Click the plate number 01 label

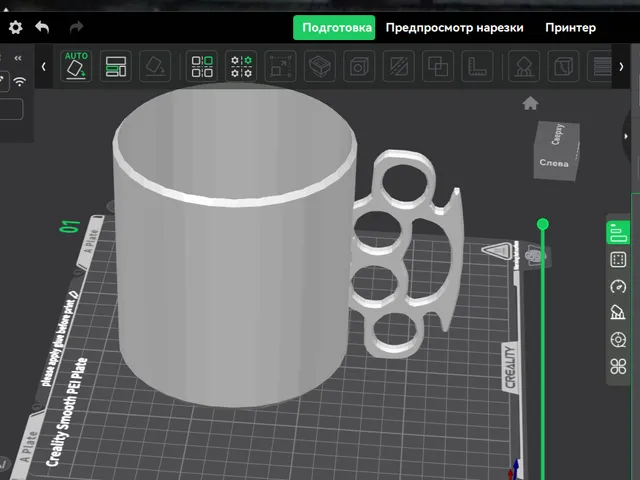point(70,227)
